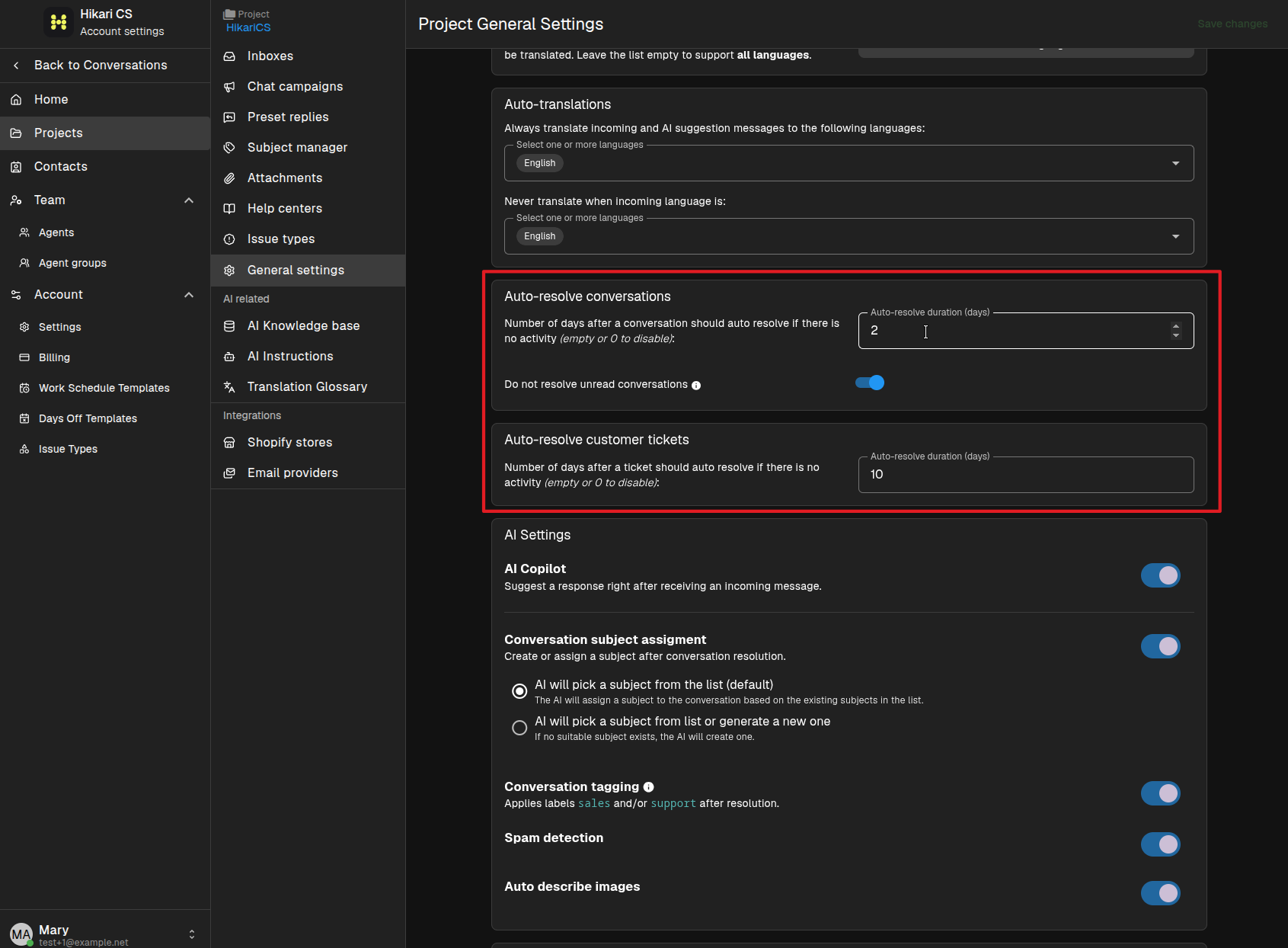Viewport: 1288px width, 948px height.
Task: Increase conversation auto-resolve days stepper
Action: (x=1176, y=326)
